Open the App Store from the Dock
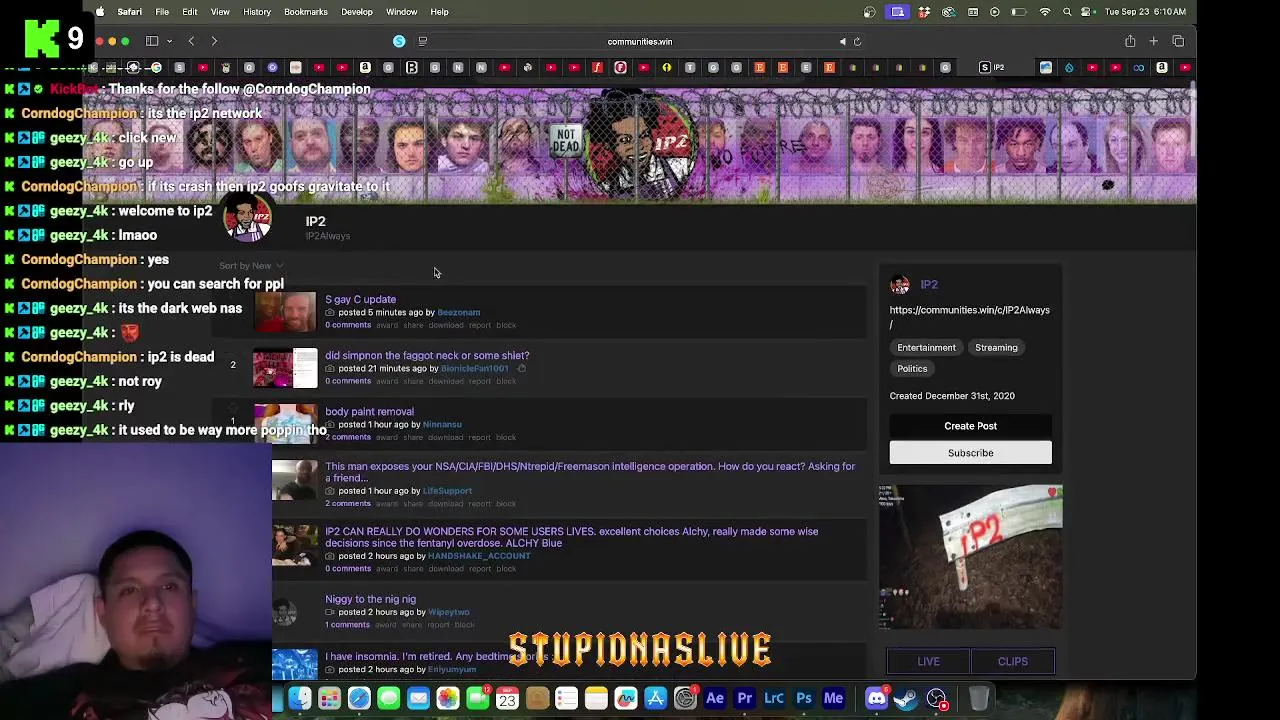Image resolution: width=1280 pixels, height=720 pixels. [656, 698]
